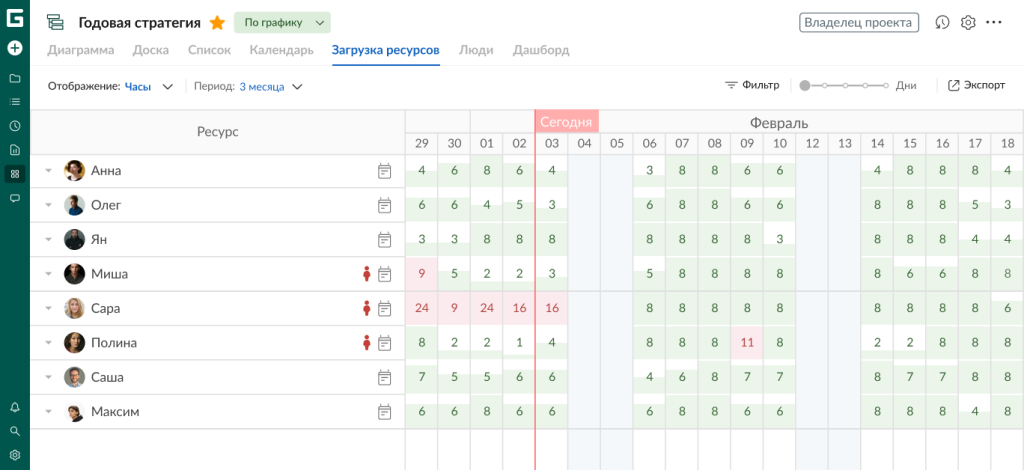This screenshot has height=470, width=1024.
Task: Click the search magnifier icon in sidebar
Action: pyautogui.click(x=14, y=431)
